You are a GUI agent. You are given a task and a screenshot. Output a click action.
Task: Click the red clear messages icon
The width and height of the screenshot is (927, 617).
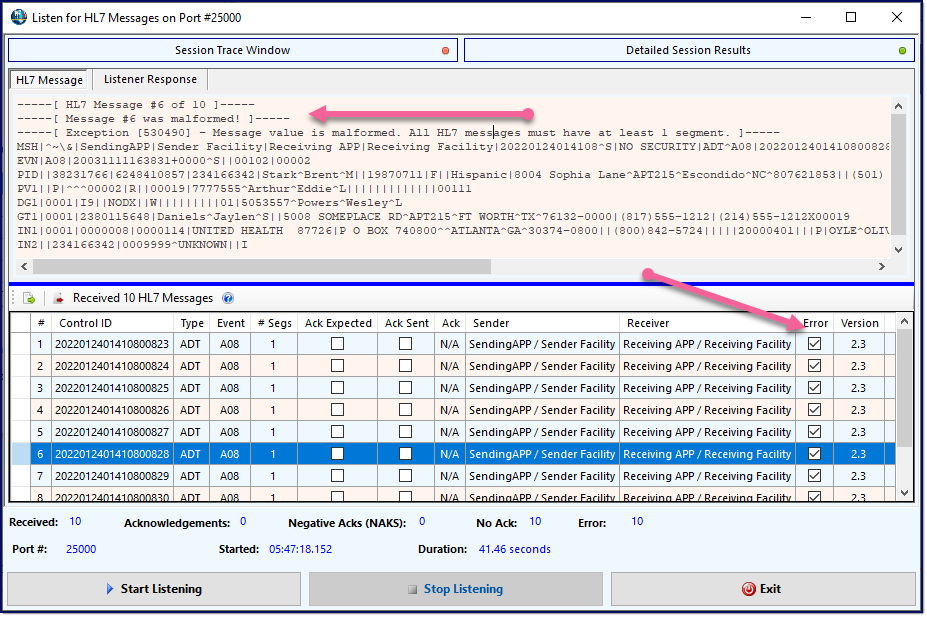[x=59, y=298]
